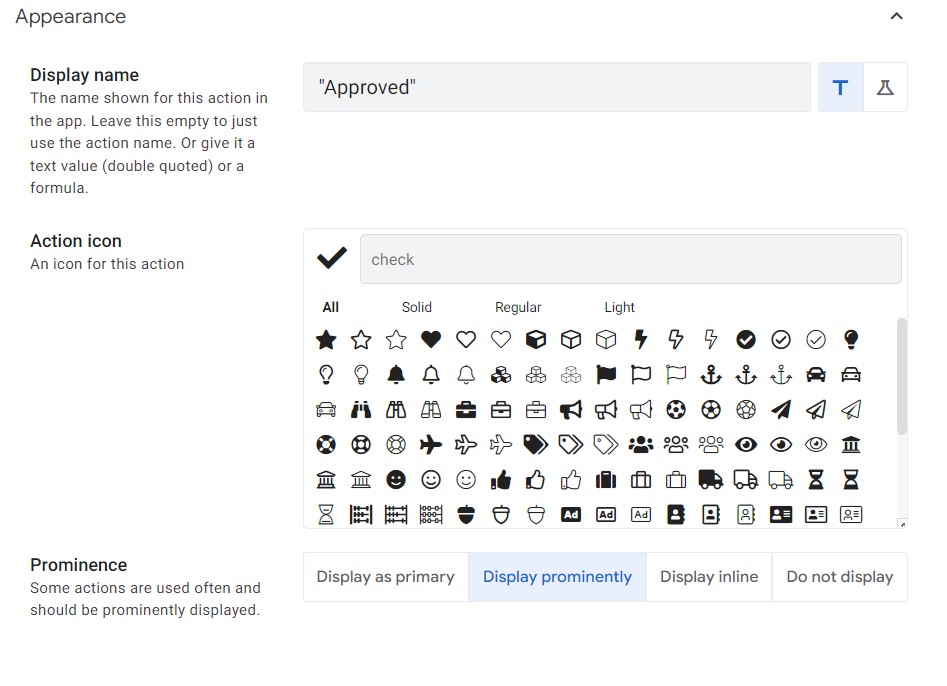Set prominence to Display inline

pos(709,577)
